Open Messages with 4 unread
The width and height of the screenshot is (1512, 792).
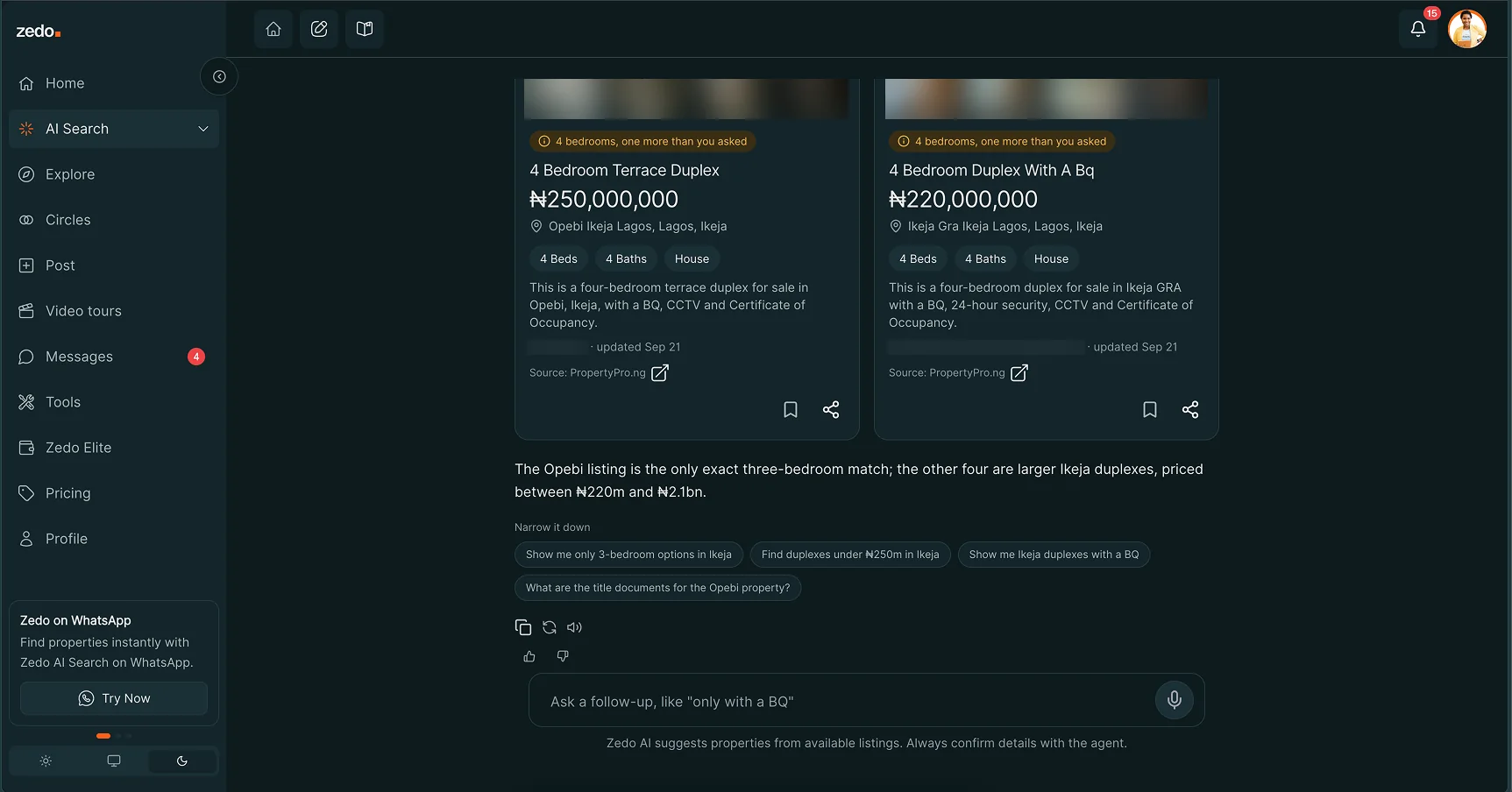coord(114,357)
